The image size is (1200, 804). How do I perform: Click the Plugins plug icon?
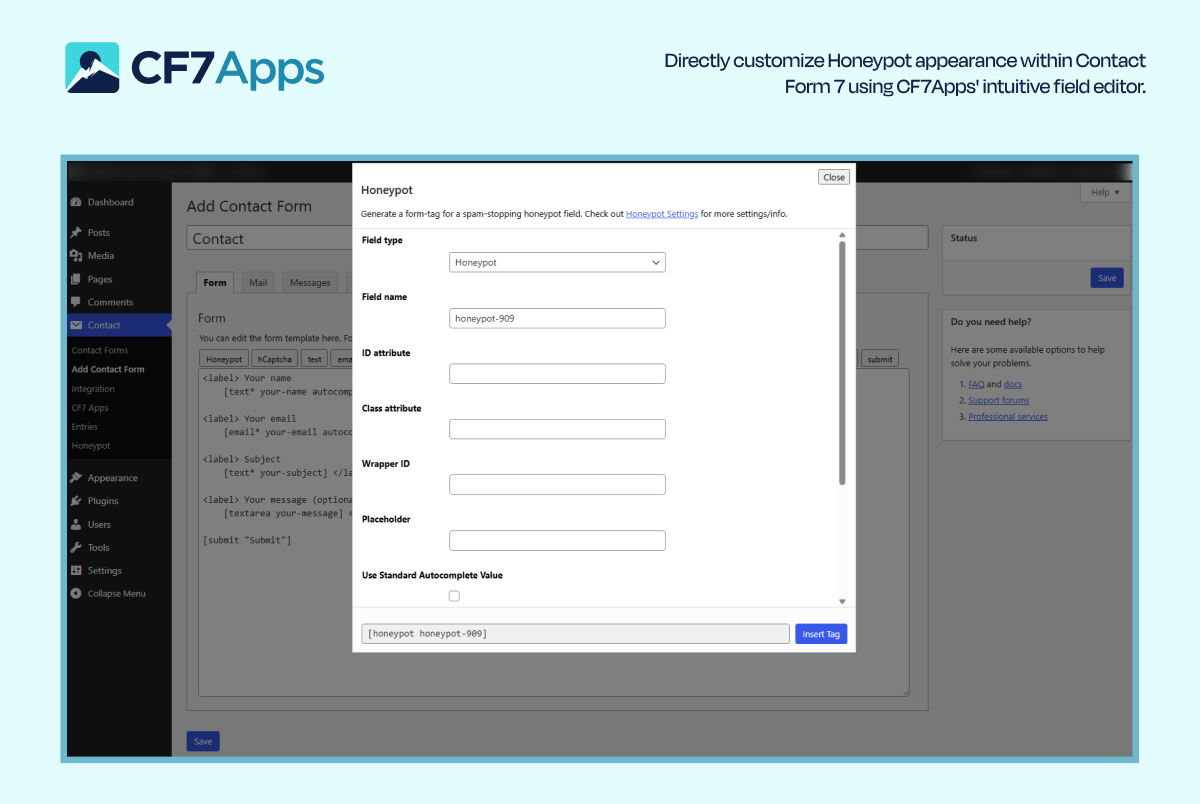tap(76, 501)
